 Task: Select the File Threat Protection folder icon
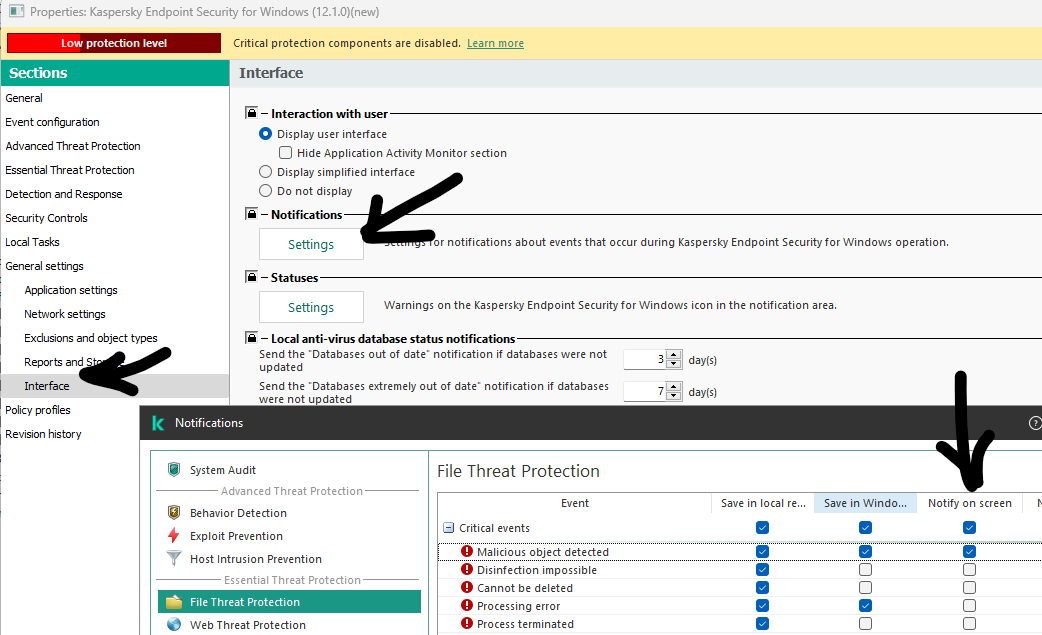174,602
